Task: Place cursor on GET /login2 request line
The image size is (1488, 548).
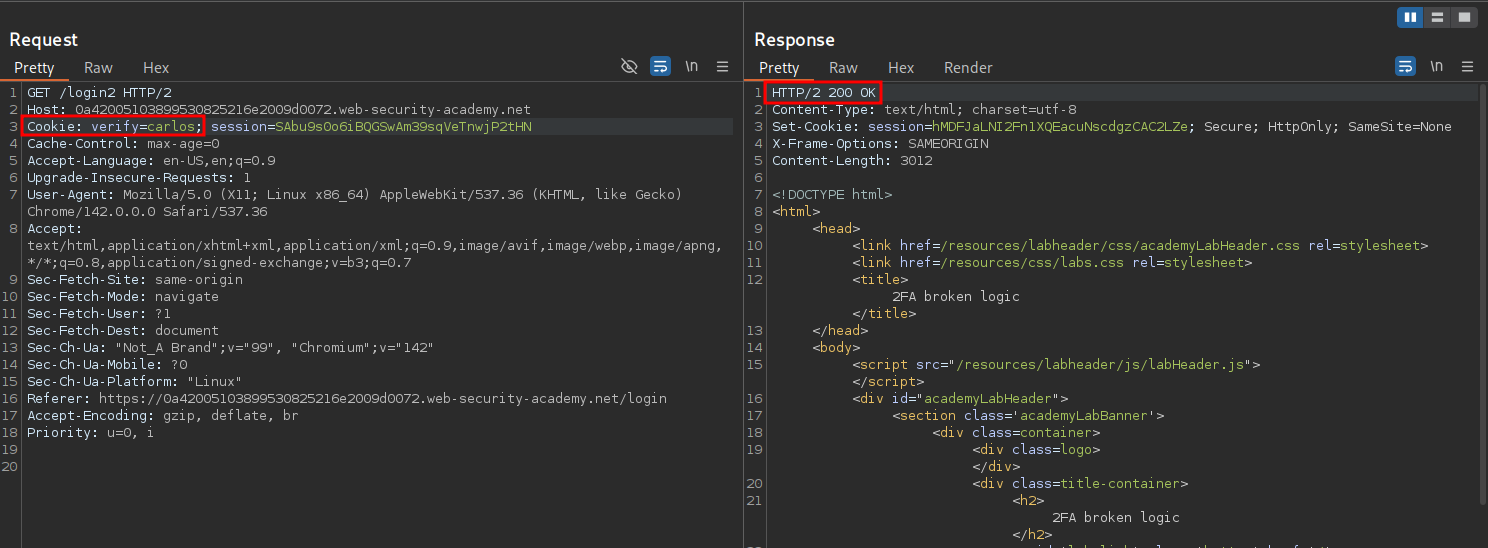Action: pyautogui.click(x=99, y=93)
